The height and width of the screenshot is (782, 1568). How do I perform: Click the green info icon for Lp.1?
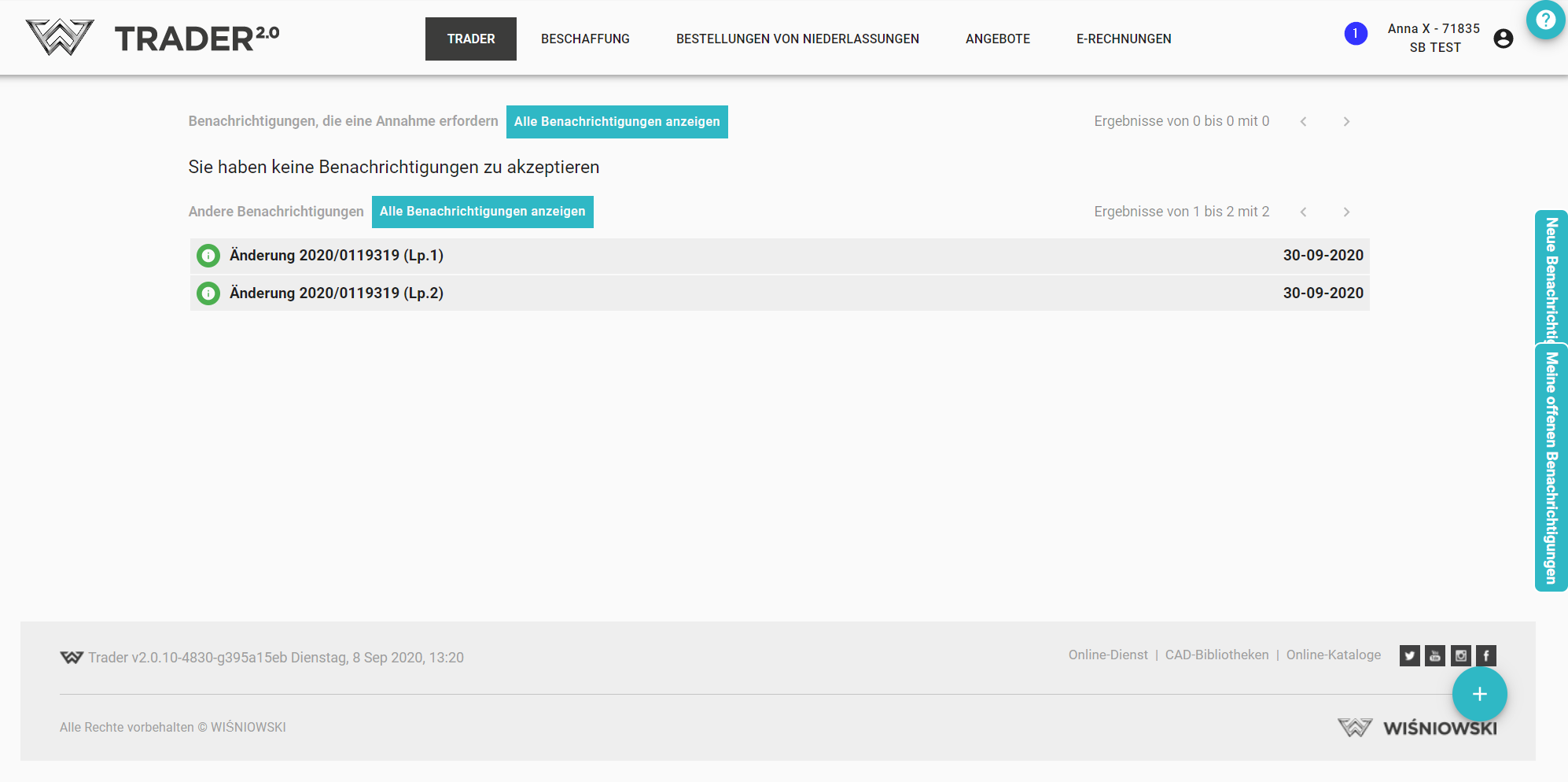[208, 256]
